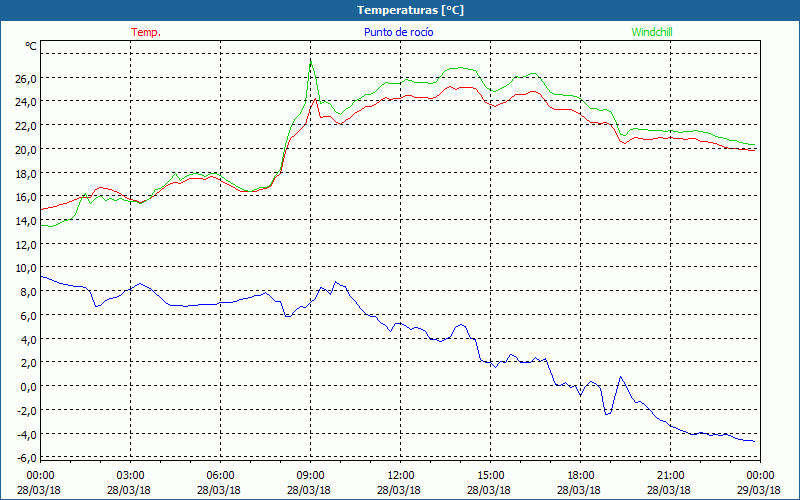
Task: Click the Windchill legend label
Action: tap(652, 32)
